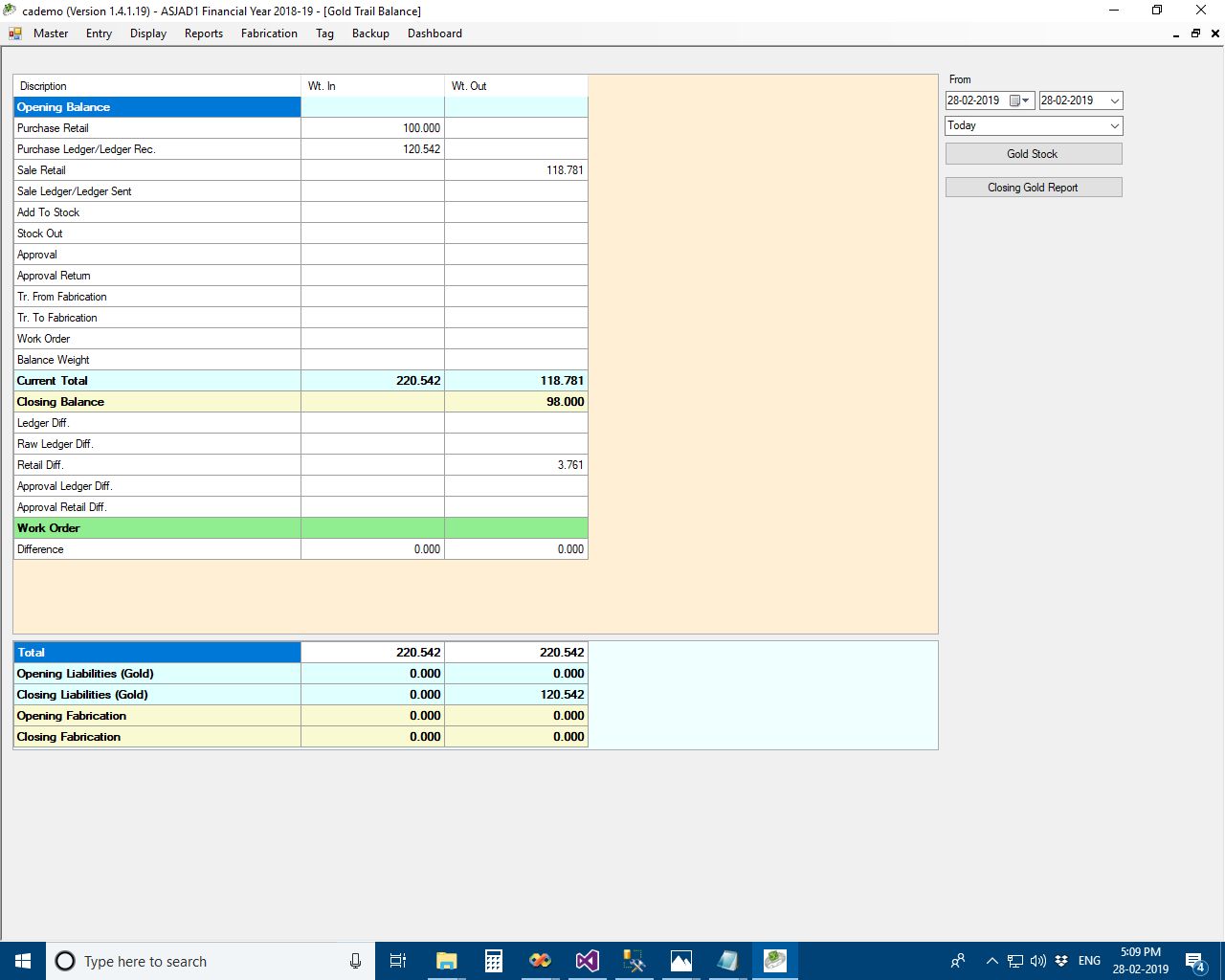Screen dimensions: 1225x980
Task: Open the Fabrication menu
Action: 269,33
